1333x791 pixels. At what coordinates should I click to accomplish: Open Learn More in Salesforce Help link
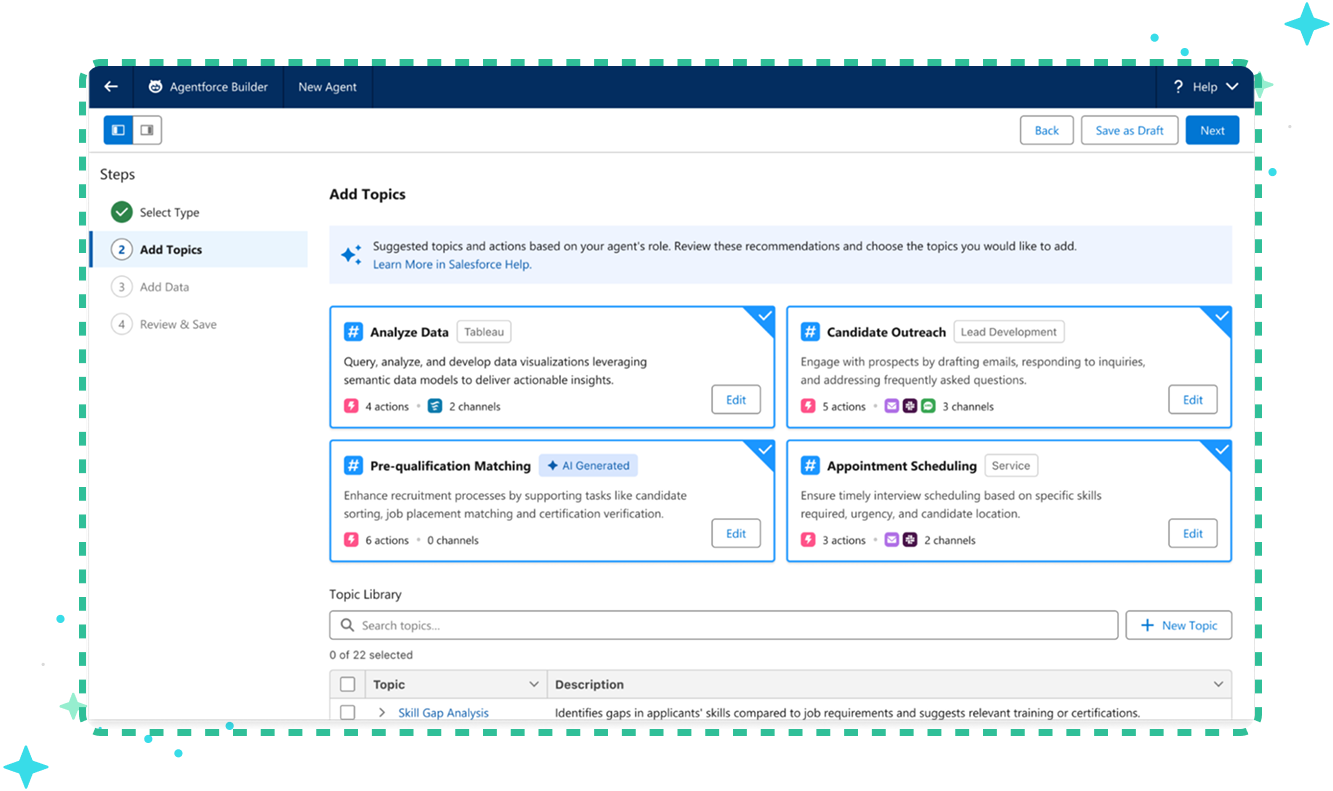[452, 264]
